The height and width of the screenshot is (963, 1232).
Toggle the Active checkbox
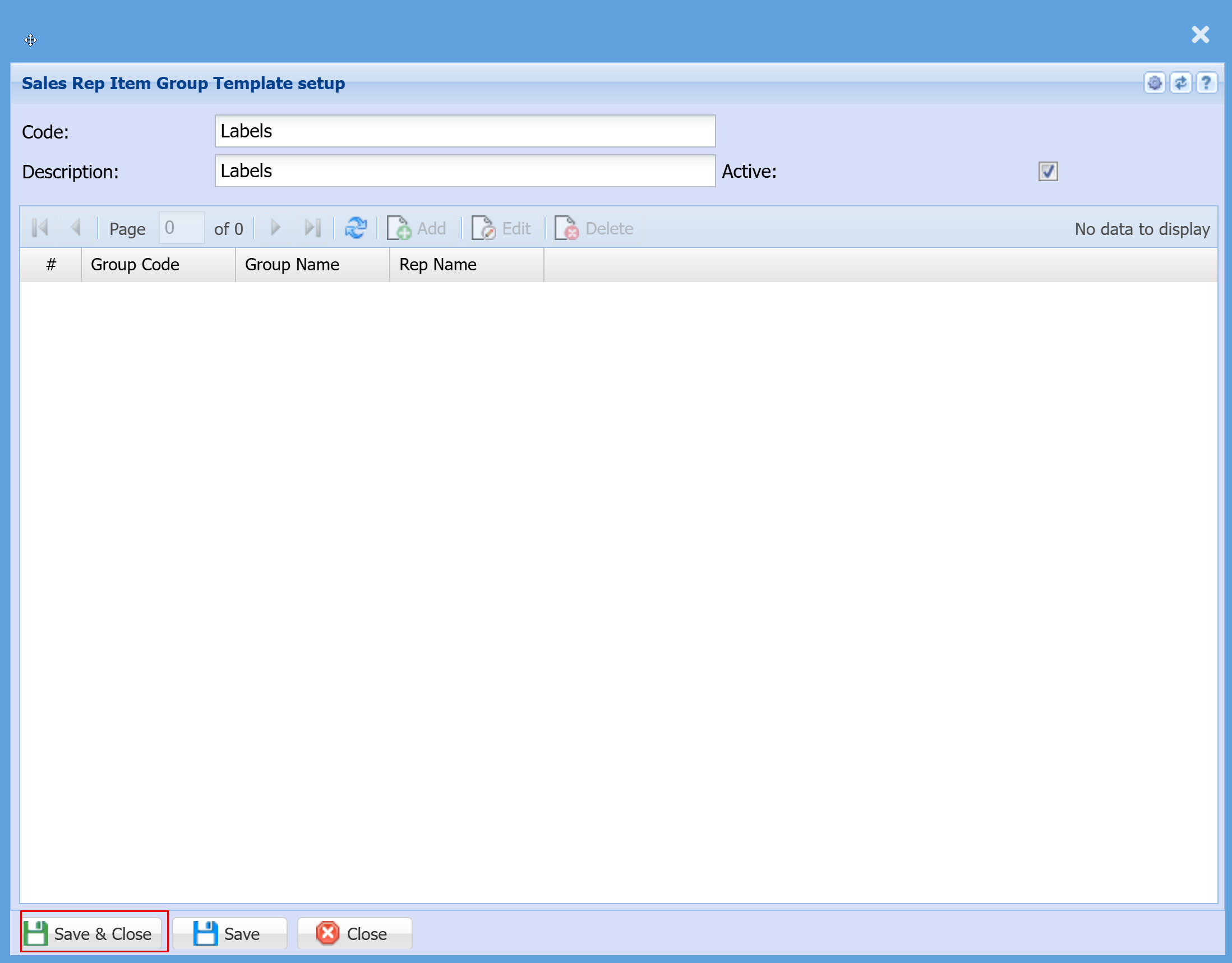[x=1048, y=172]
